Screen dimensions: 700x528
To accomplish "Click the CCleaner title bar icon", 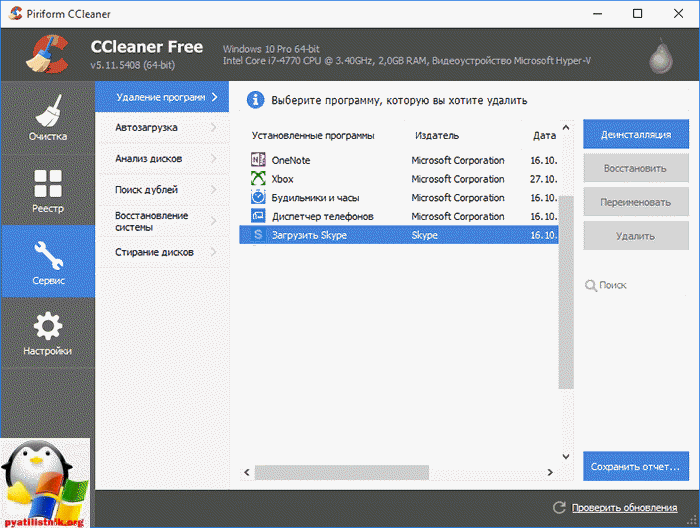I will (16, 13).
